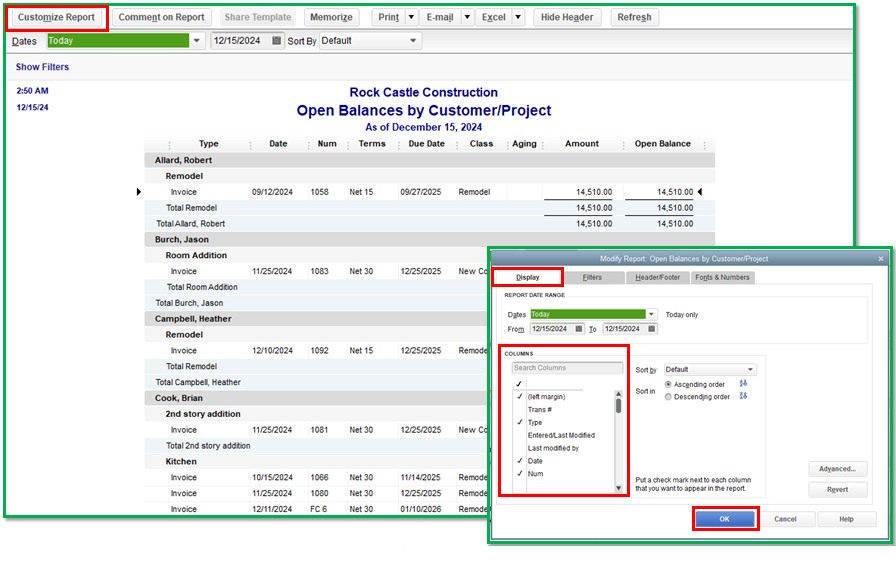Select Ascending order radio button
The height and width of the screenshot is (566, 896).
click(x=668, y=384)
